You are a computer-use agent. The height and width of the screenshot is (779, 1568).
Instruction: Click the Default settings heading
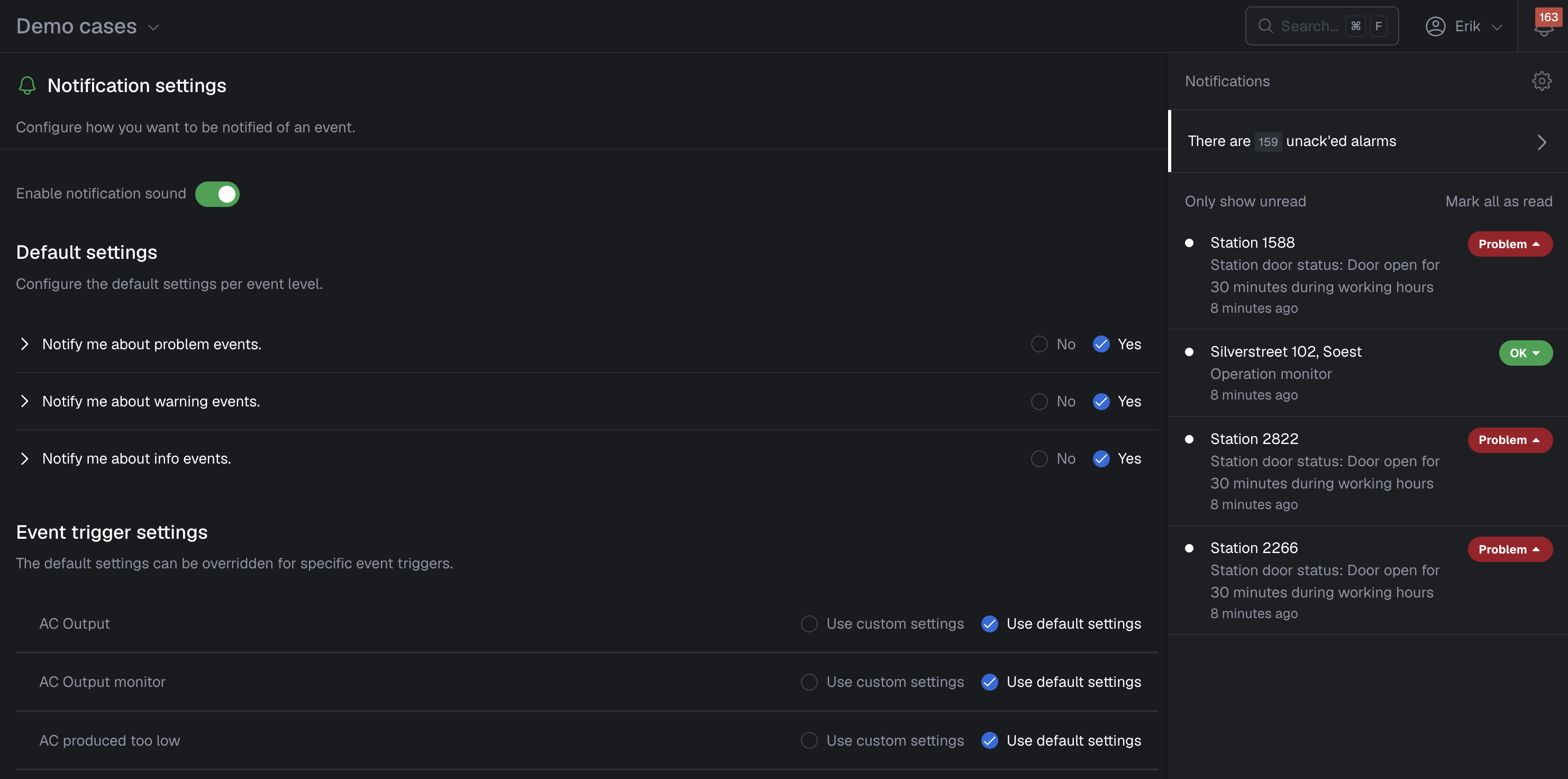pos(86,252)
